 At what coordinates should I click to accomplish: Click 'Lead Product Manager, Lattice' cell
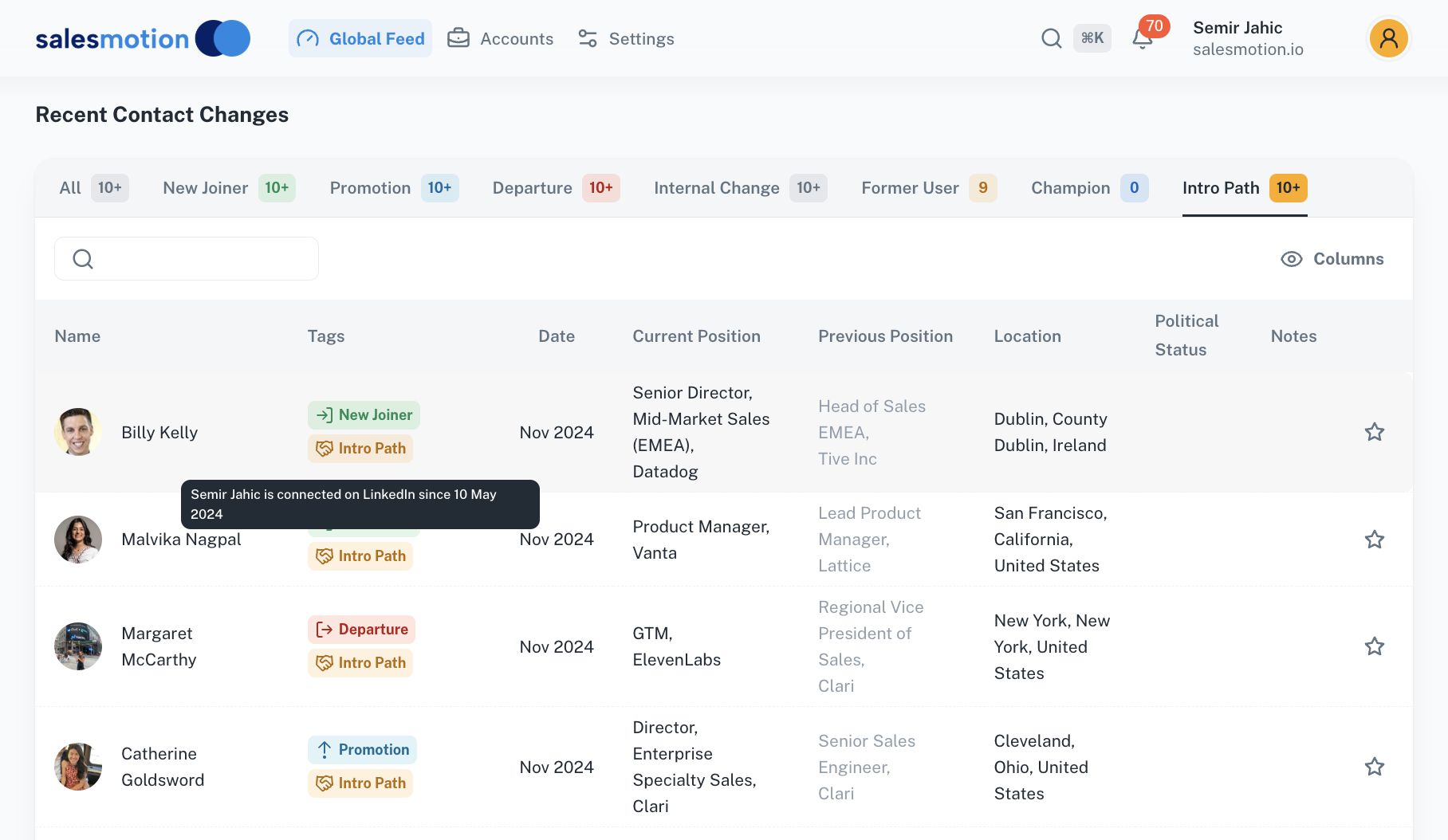pos(869,540)
